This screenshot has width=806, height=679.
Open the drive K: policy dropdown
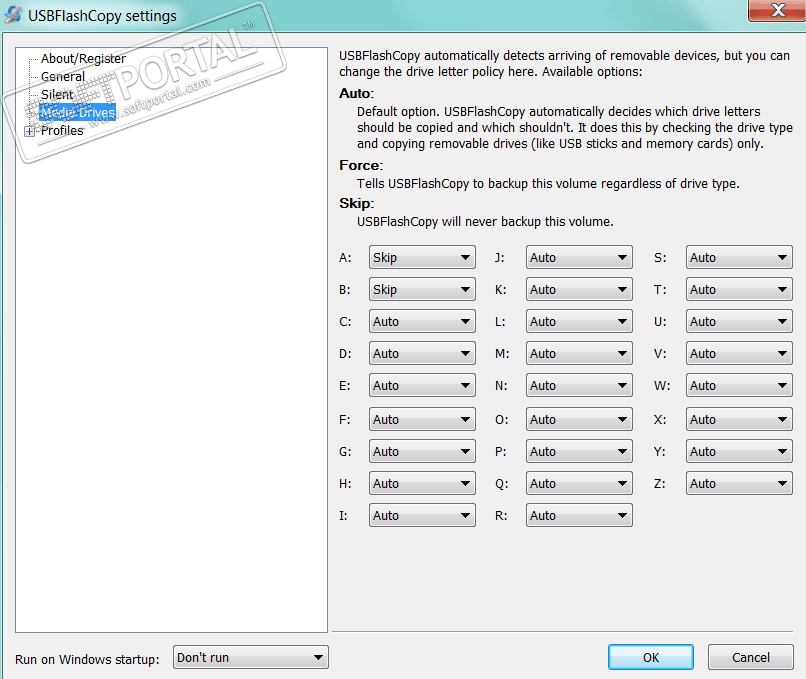tap(579, 289)
